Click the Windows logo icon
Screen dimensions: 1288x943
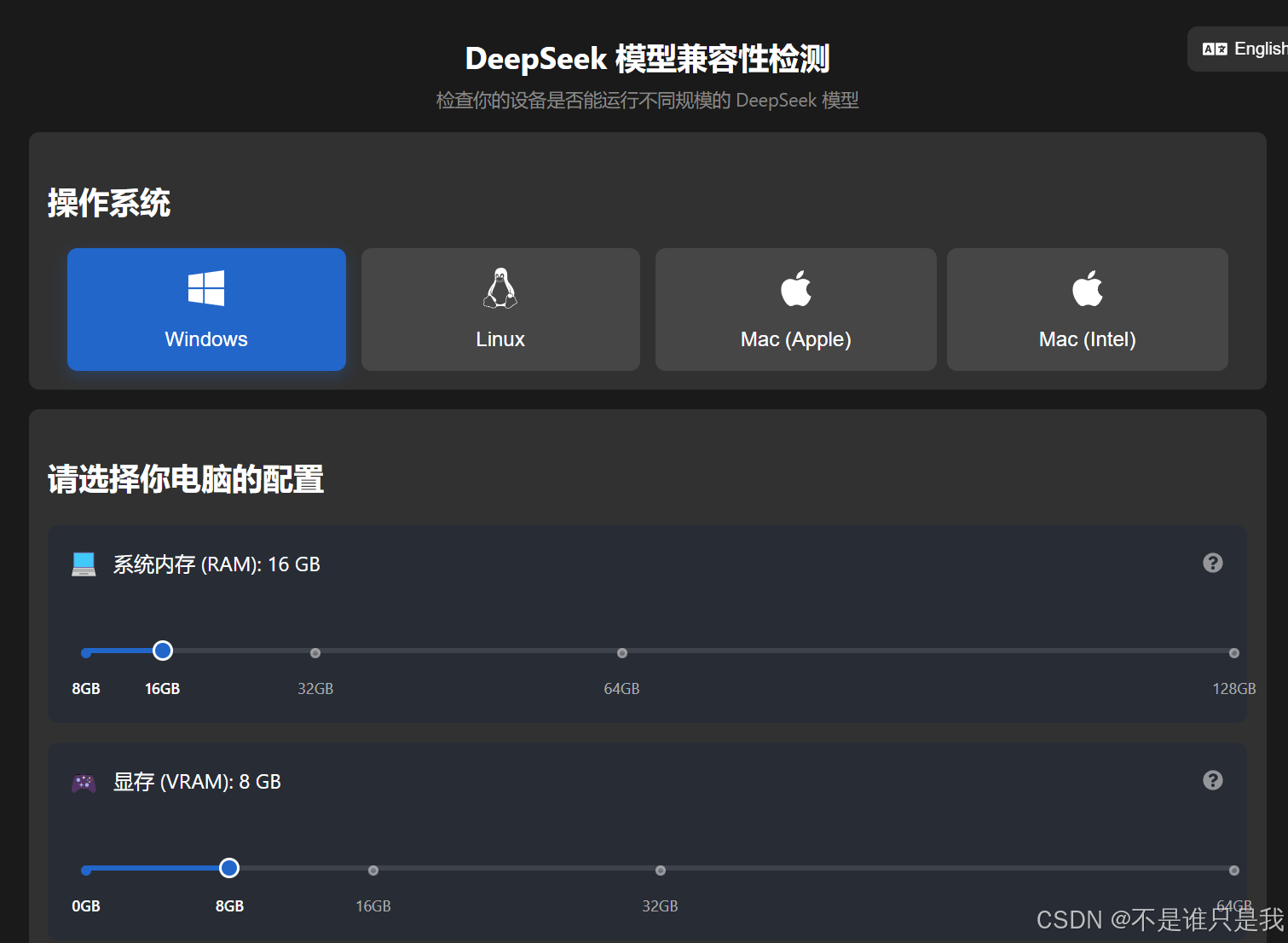(206, 288)
